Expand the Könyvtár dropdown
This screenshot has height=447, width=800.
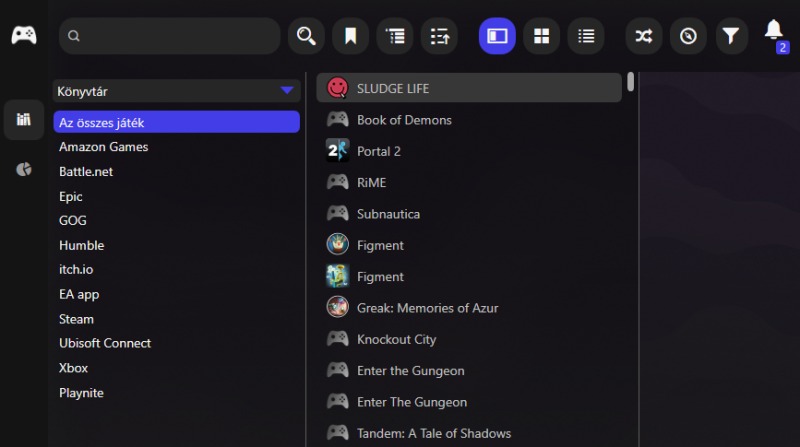pos(177,91)
